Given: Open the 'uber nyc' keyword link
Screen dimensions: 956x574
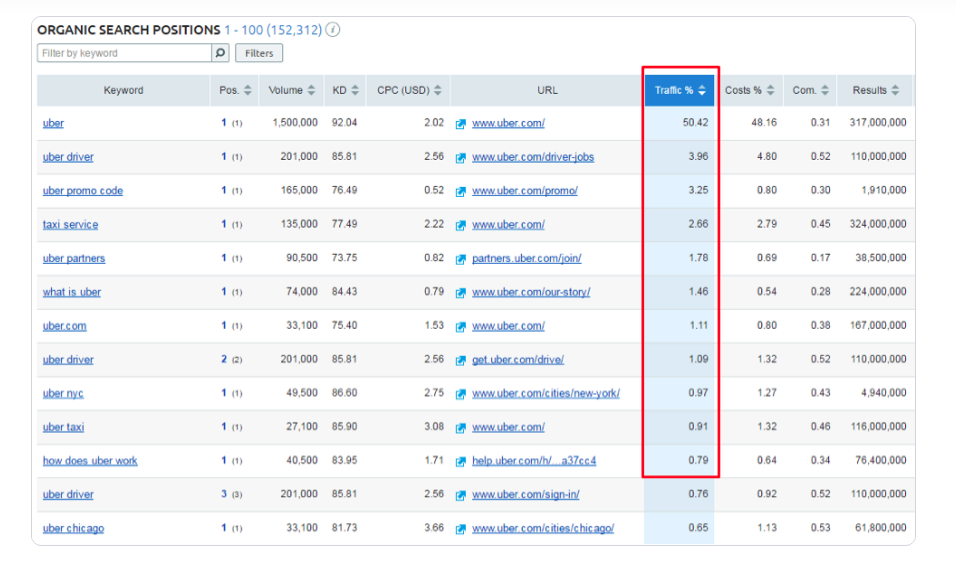Looking at the screenshot, I should coord(63,393).
